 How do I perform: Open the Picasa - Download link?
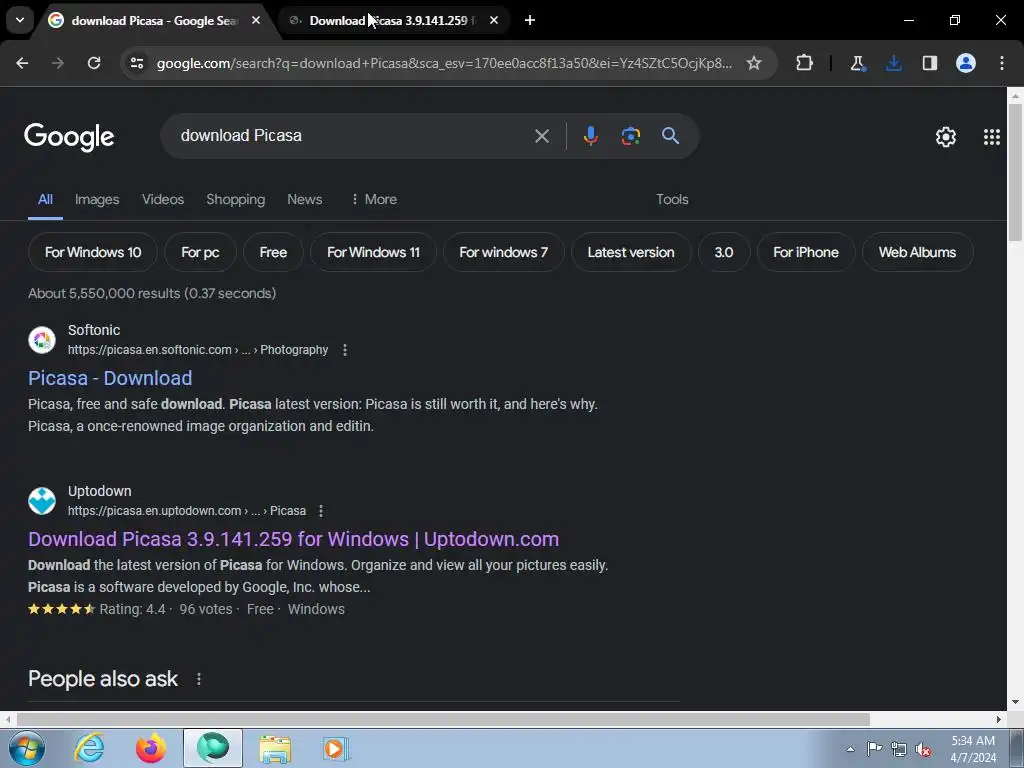[x=110, y=378]
